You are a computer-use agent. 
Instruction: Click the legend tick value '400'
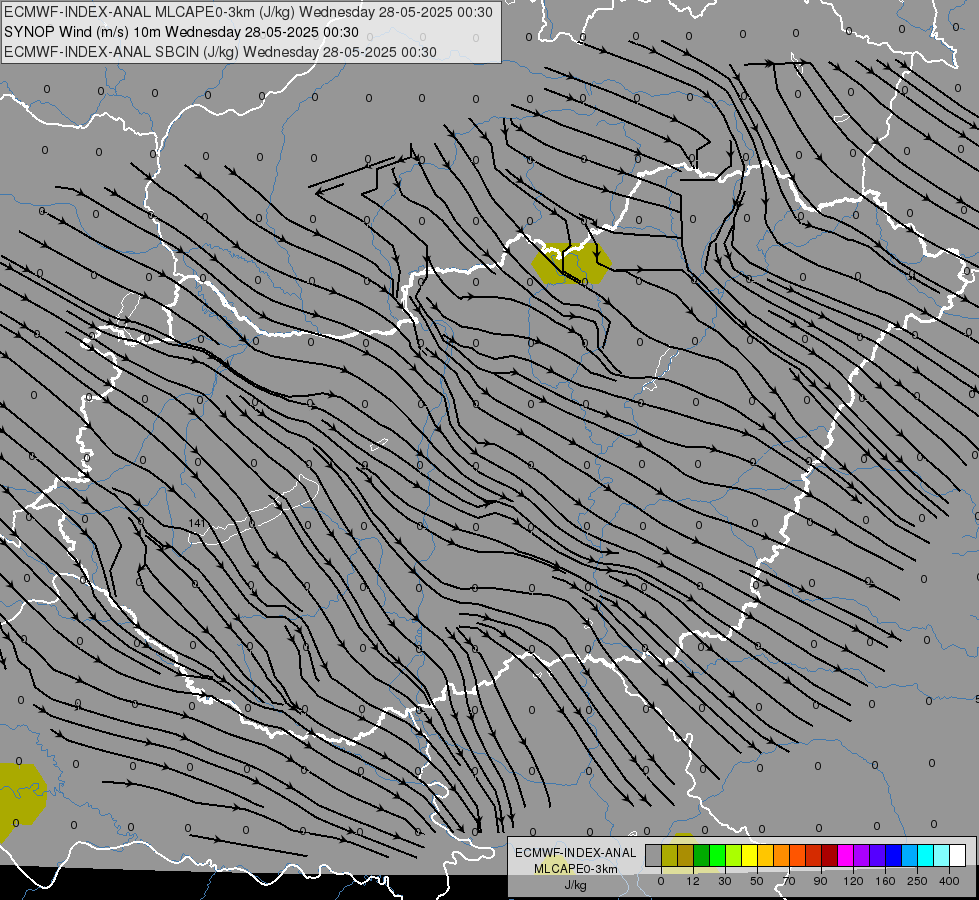point(949,881)
